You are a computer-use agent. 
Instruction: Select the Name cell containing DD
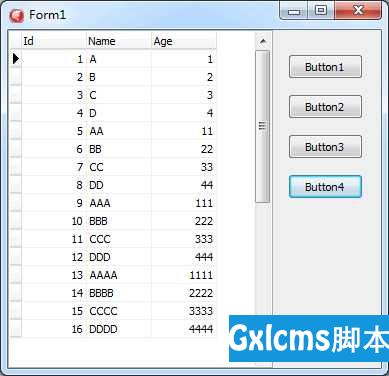pyautogui.click(x=119, y=185)
